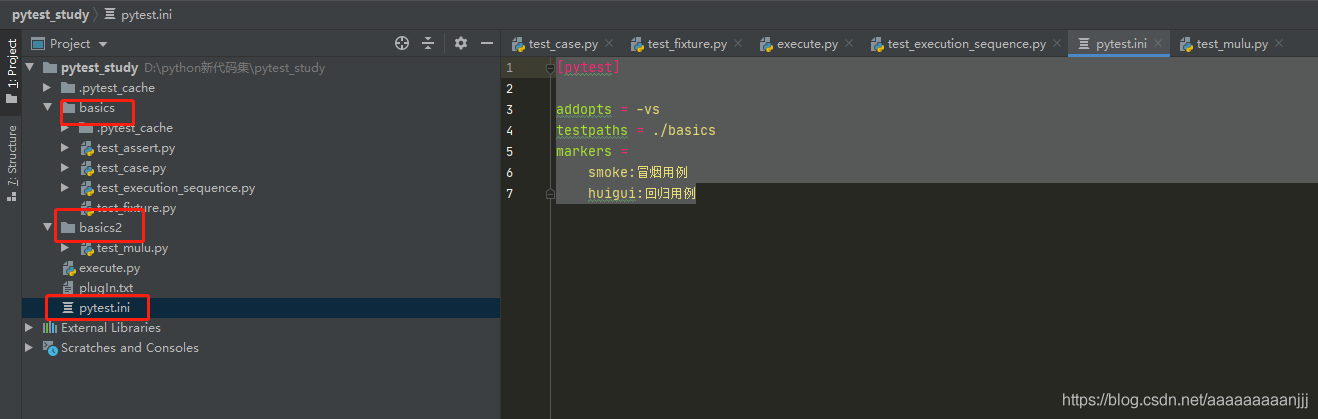
Task: Close the execute.py editor tab
Action: [x=848, y=43]
